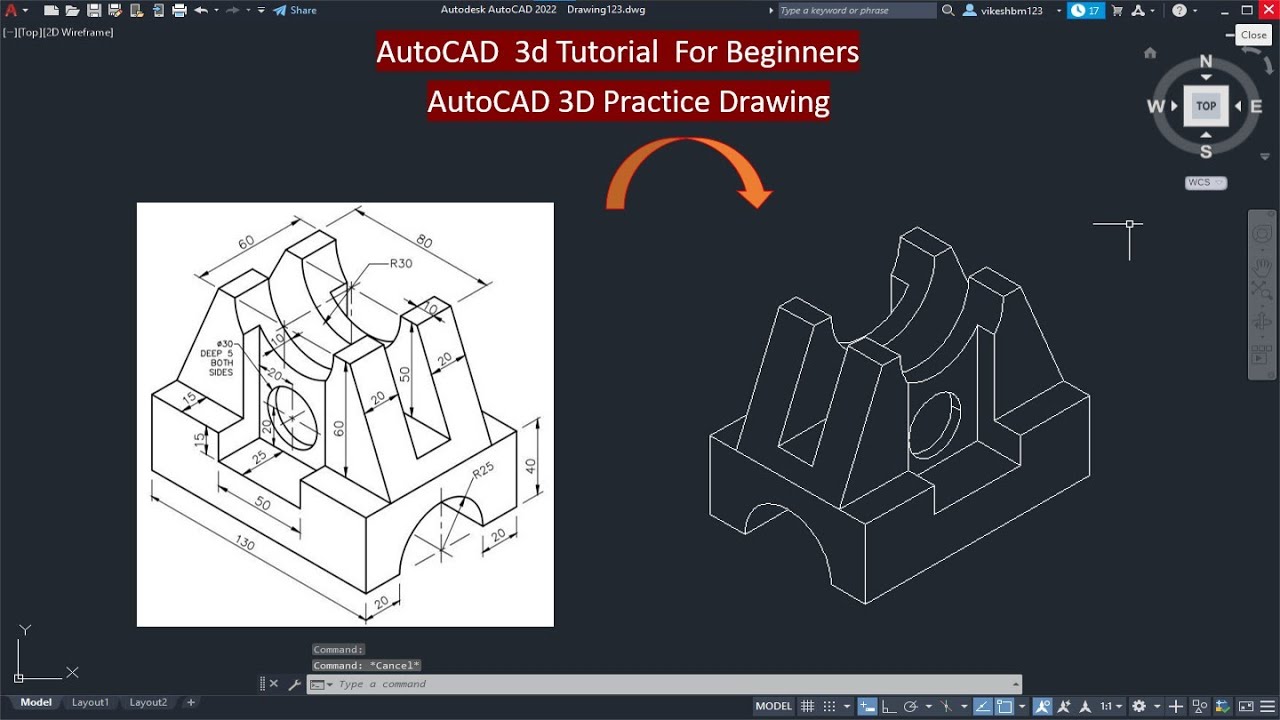Click TOP face of ViewCube
The image size is (1280, 720).
point(1206,106)
